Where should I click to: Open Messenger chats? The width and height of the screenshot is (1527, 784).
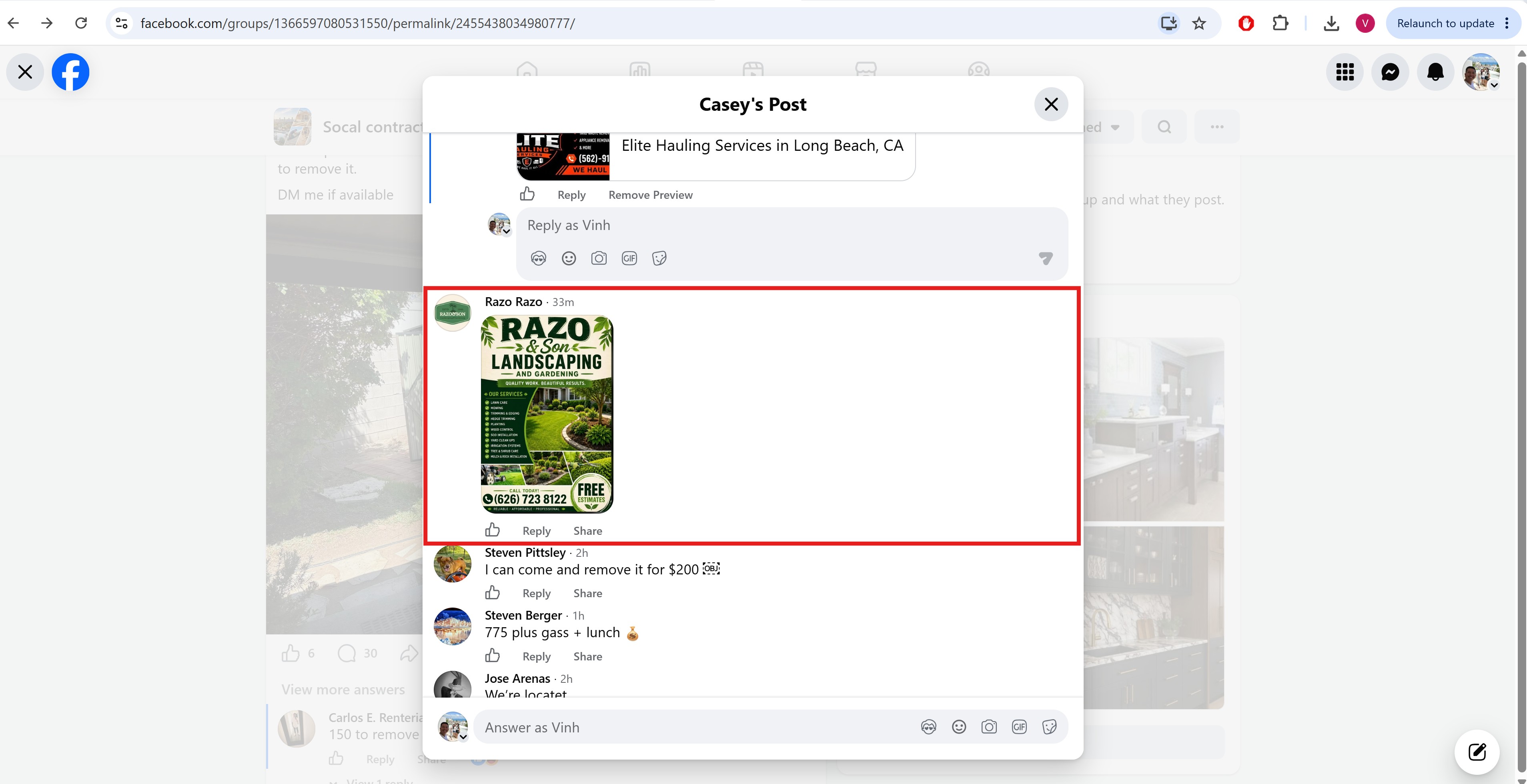click(1390, 72)
